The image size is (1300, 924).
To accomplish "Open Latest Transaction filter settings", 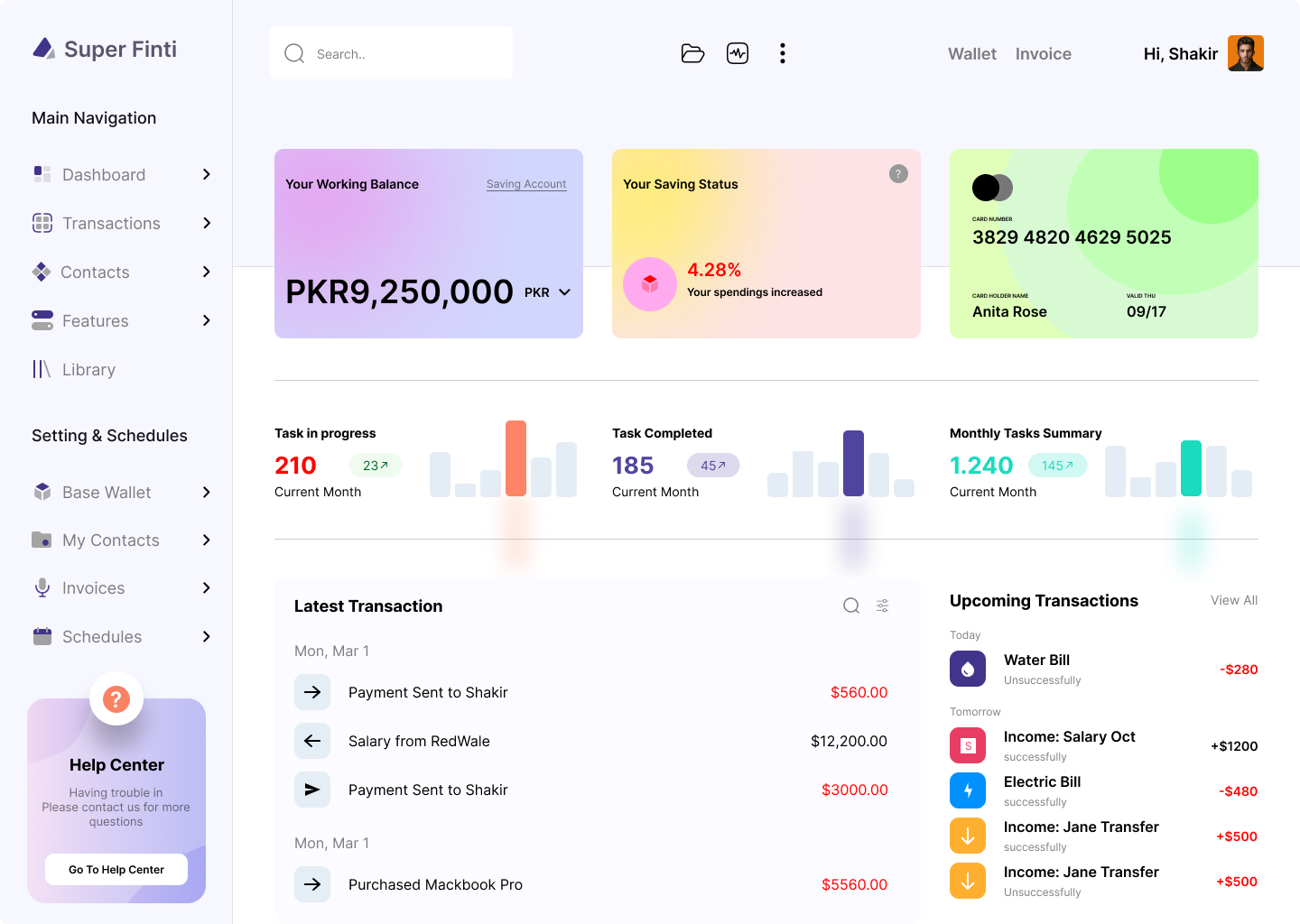I will point(883,606).
